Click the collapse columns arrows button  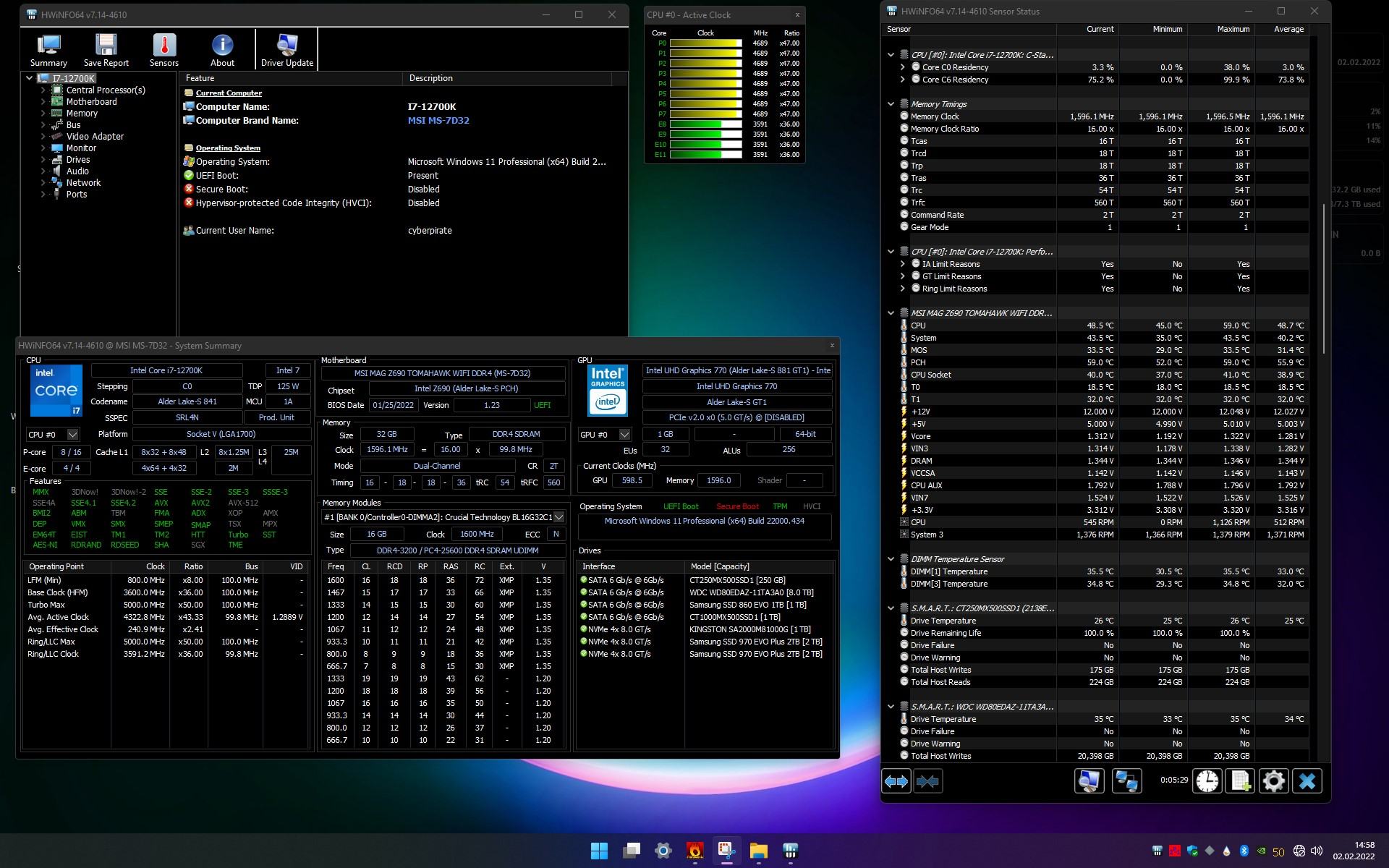(x=927, y=781)
